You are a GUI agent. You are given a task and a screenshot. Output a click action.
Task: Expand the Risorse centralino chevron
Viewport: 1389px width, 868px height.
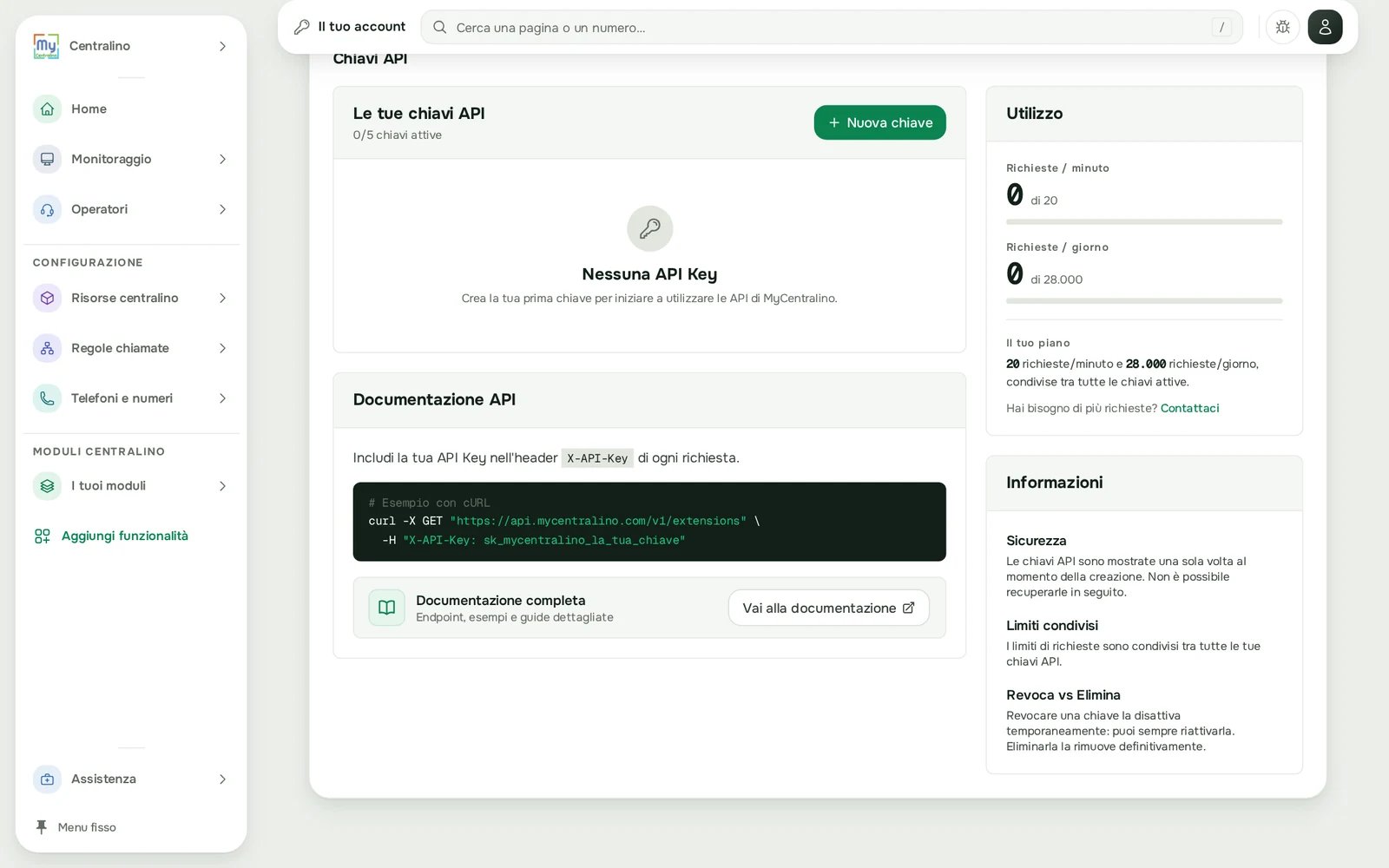222,299
